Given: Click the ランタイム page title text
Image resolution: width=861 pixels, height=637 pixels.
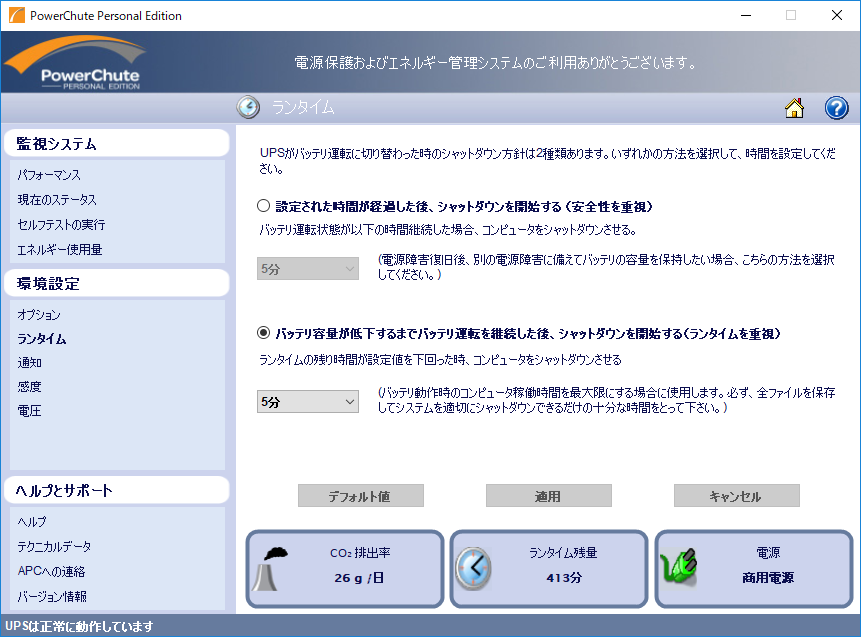Looking at the screenshot, I should pos(303,107).
